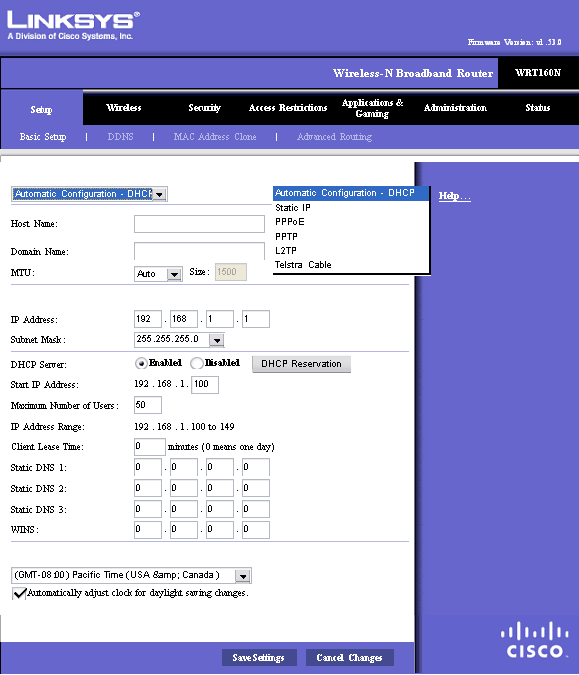
Task: Open MAC Address Clone sub-tab
Action: click(x=215, y=136)
